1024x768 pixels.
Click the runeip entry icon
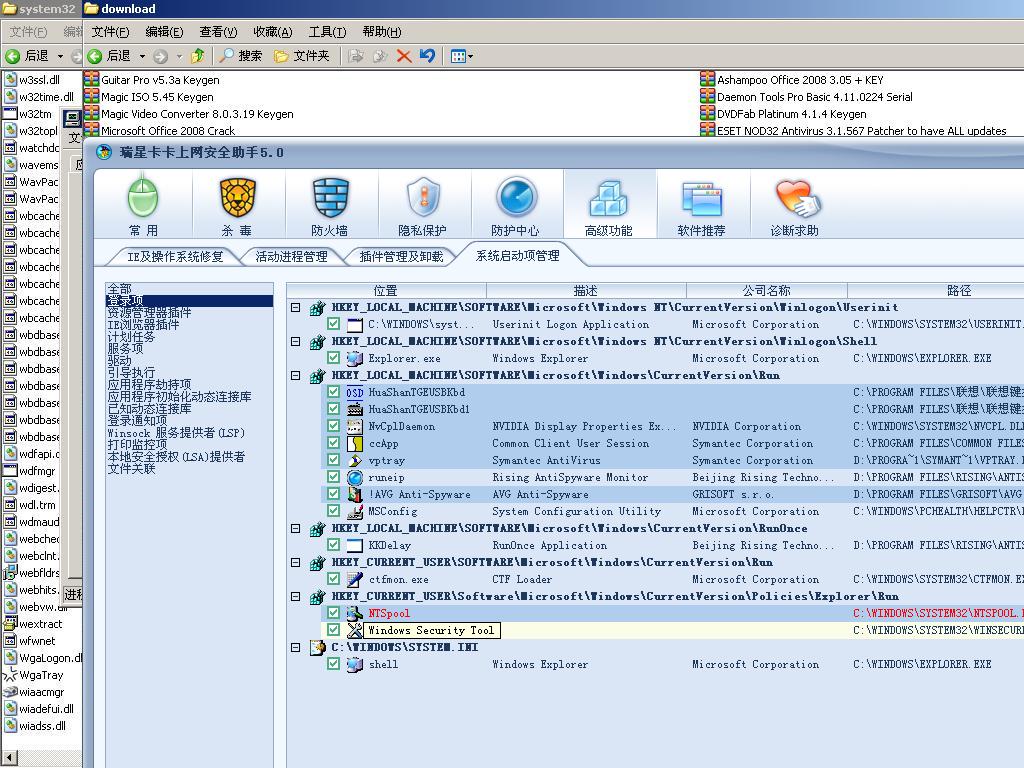(355, 477)
